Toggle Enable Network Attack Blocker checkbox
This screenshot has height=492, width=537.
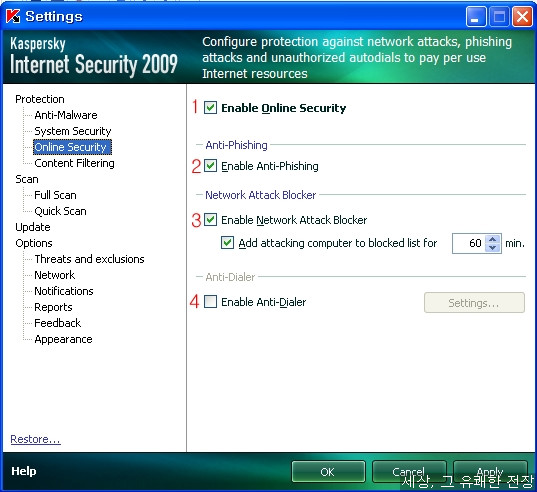210,219
